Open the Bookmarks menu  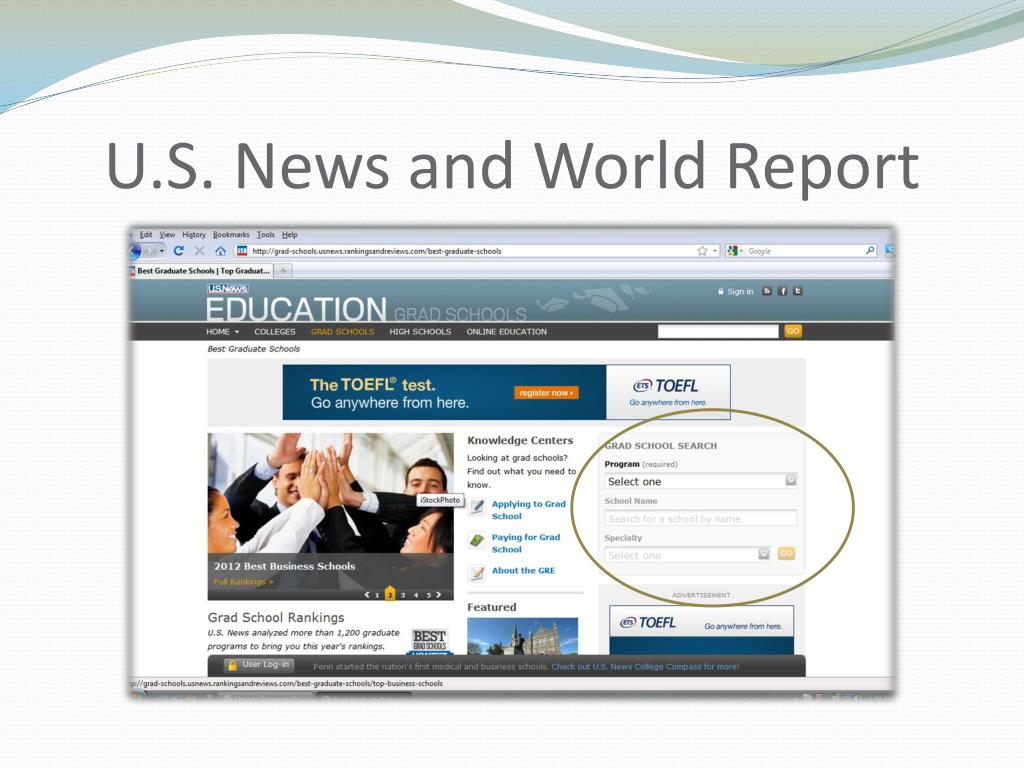tap(231, 234)
